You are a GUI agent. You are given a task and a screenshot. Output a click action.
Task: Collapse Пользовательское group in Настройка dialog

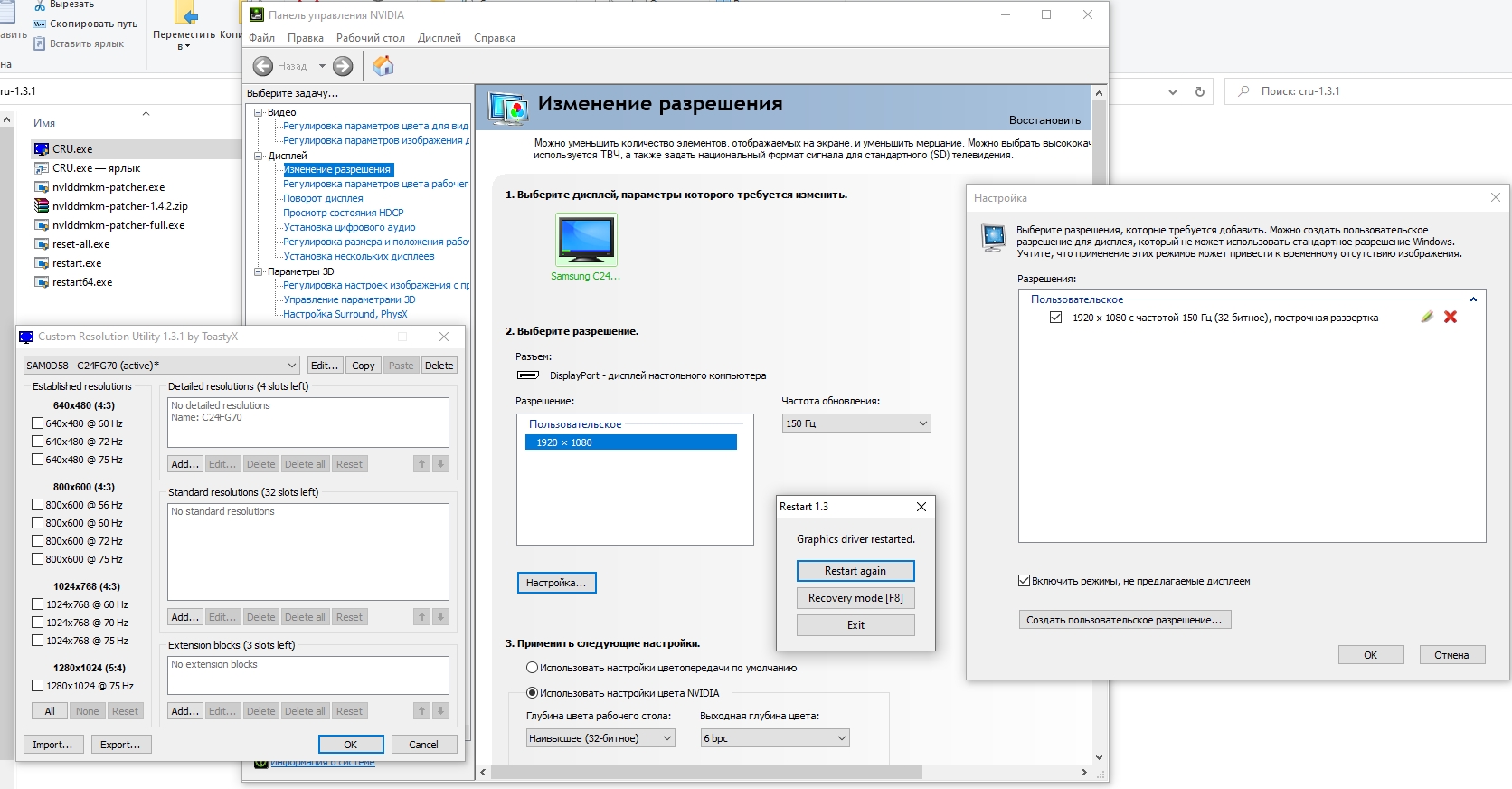coord(1473,299)
